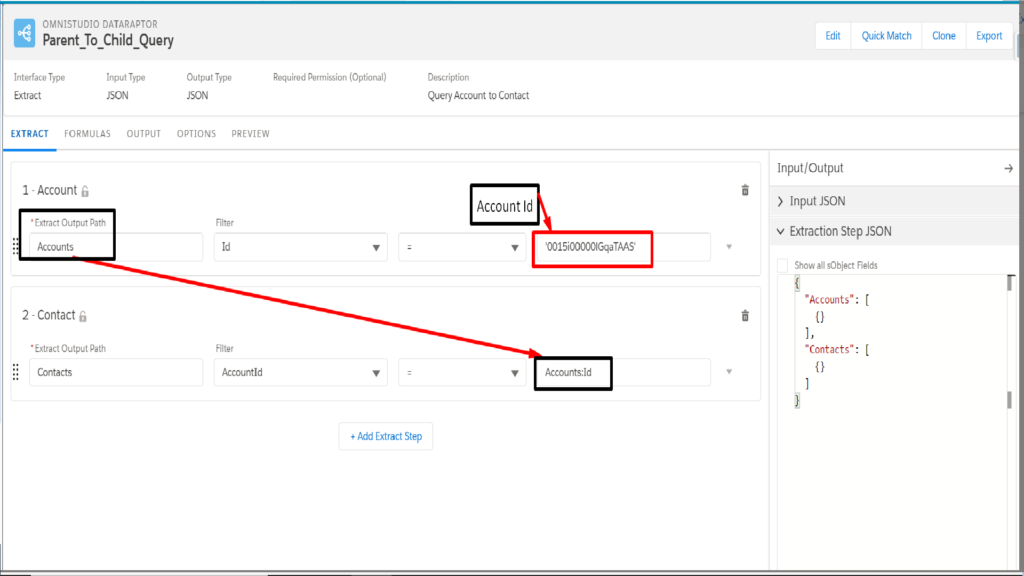Click the Query Account to Contact description
The height and width of the screenshot is (576, 1024).
(x=478, y=95)
